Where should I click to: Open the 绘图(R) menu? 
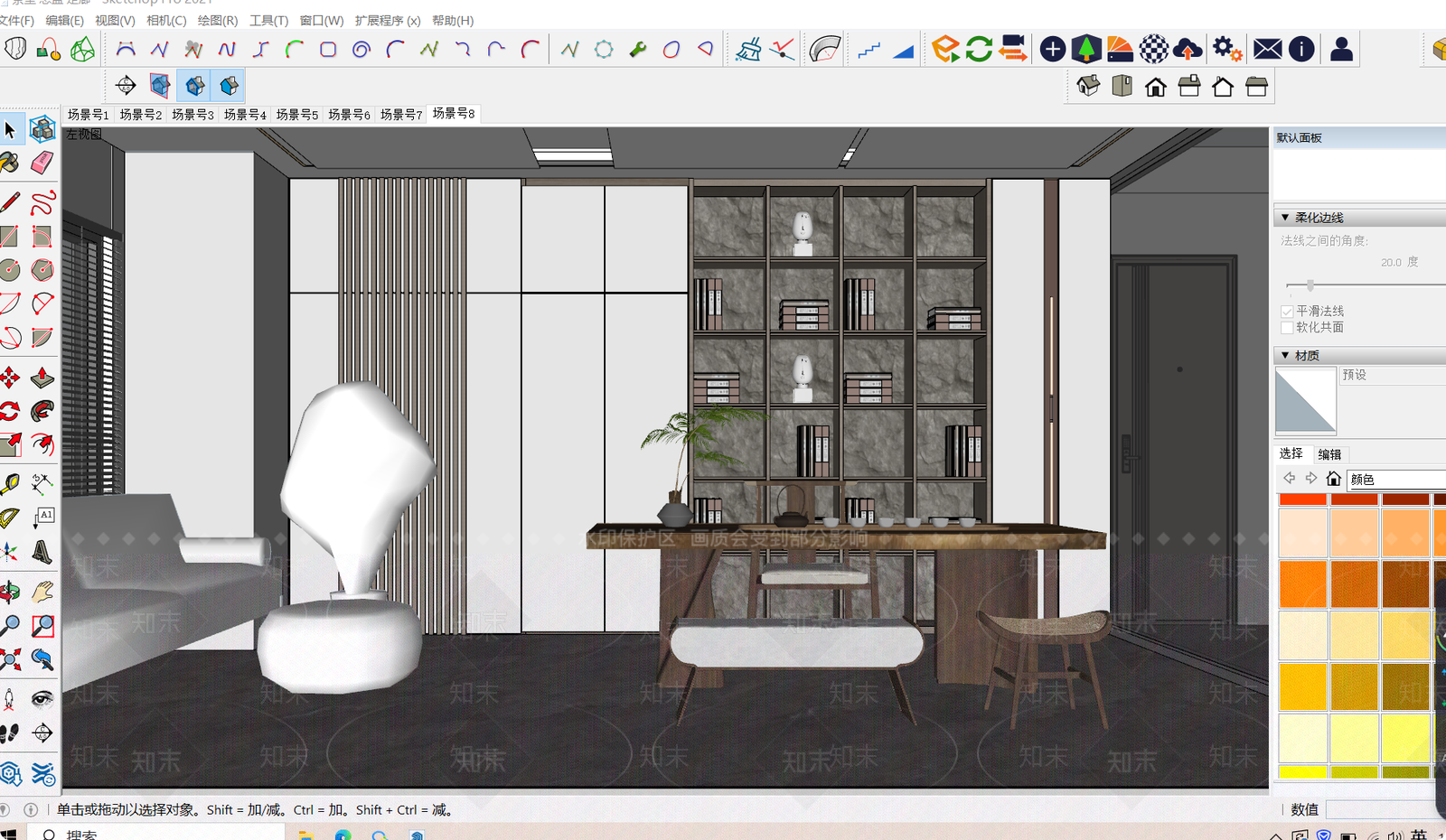tap(218, 20)
